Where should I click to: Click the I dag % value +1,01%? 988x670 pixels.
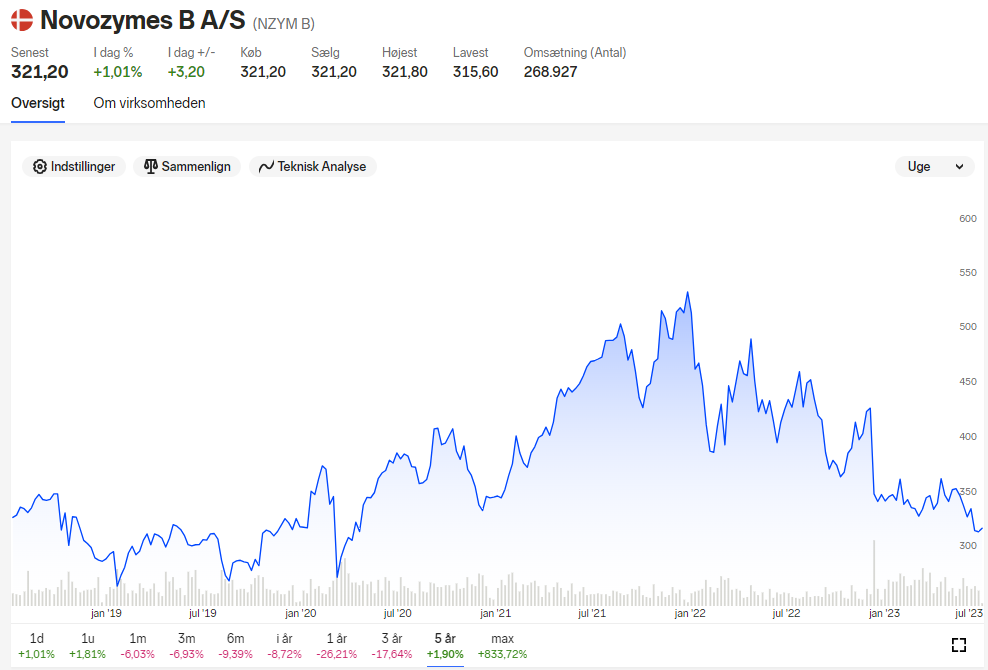(x=118, y=72)
